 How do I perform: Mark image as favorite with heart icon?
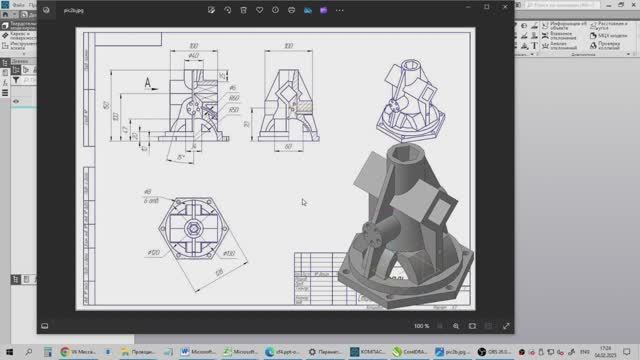click(259, 10)
